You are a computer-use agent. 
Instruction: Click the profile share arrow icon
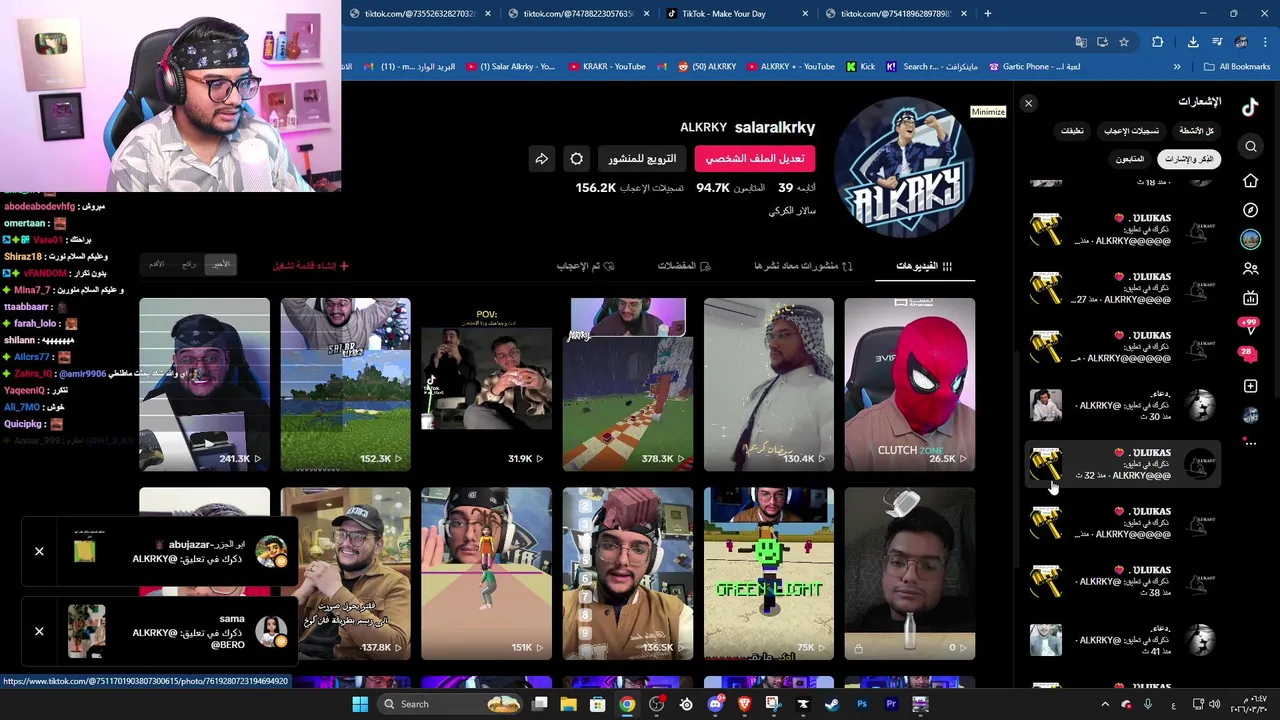click(541, 159)
